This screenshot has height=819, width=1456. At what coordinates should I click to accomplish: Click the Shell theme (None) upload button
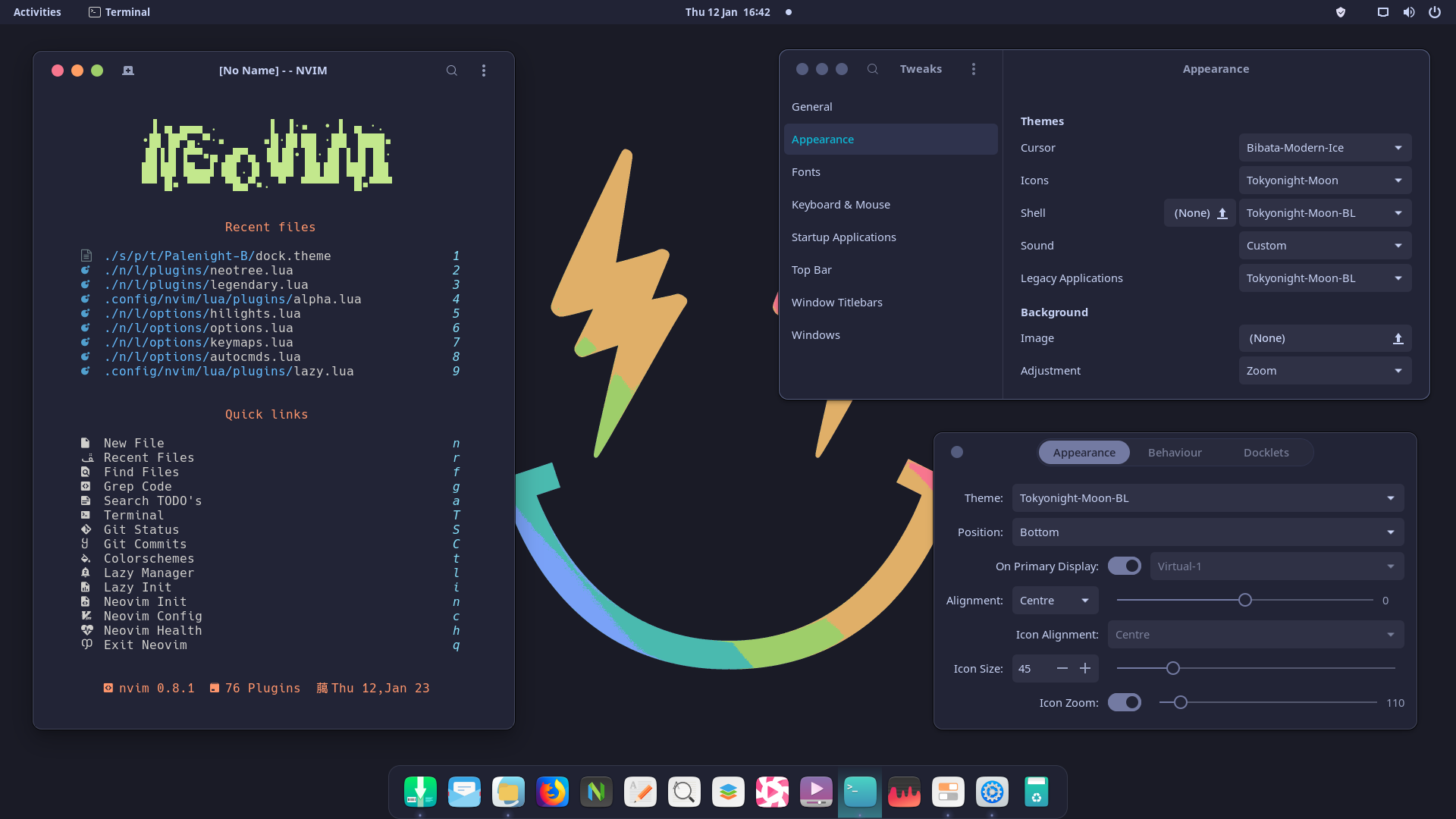[1200, 213]
